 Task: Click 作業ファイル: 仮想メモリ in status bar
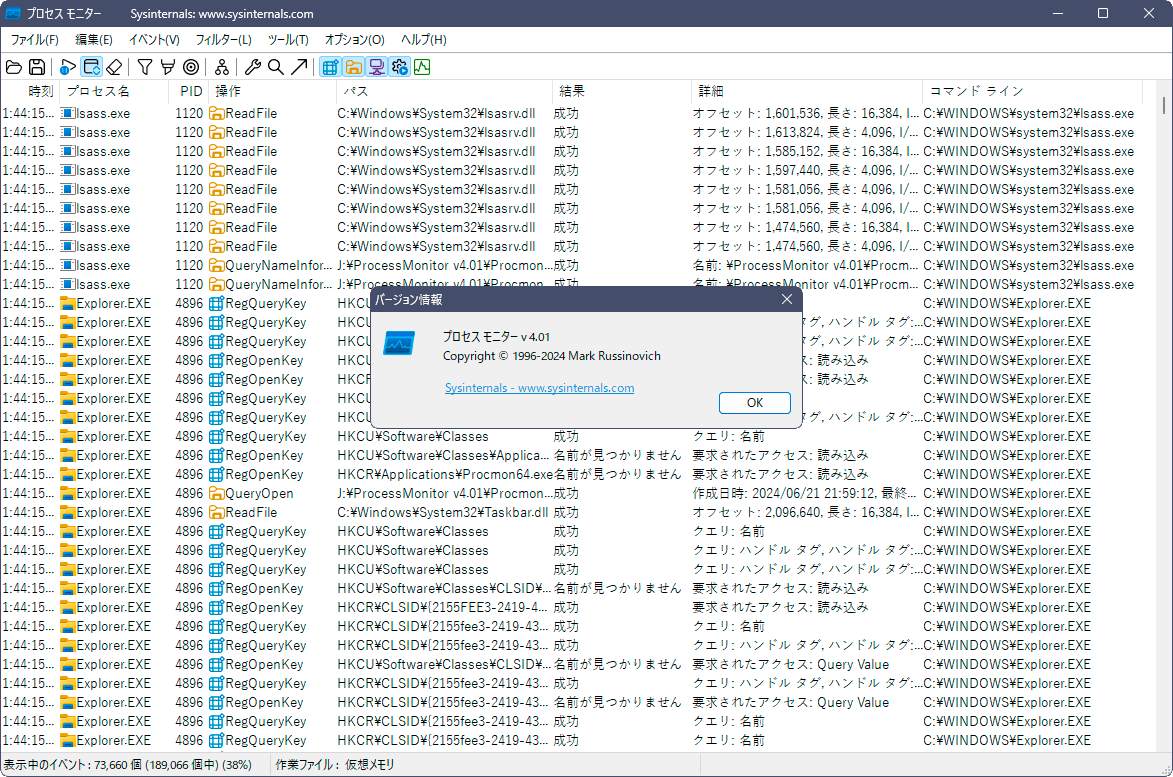[x=334, y=764]
